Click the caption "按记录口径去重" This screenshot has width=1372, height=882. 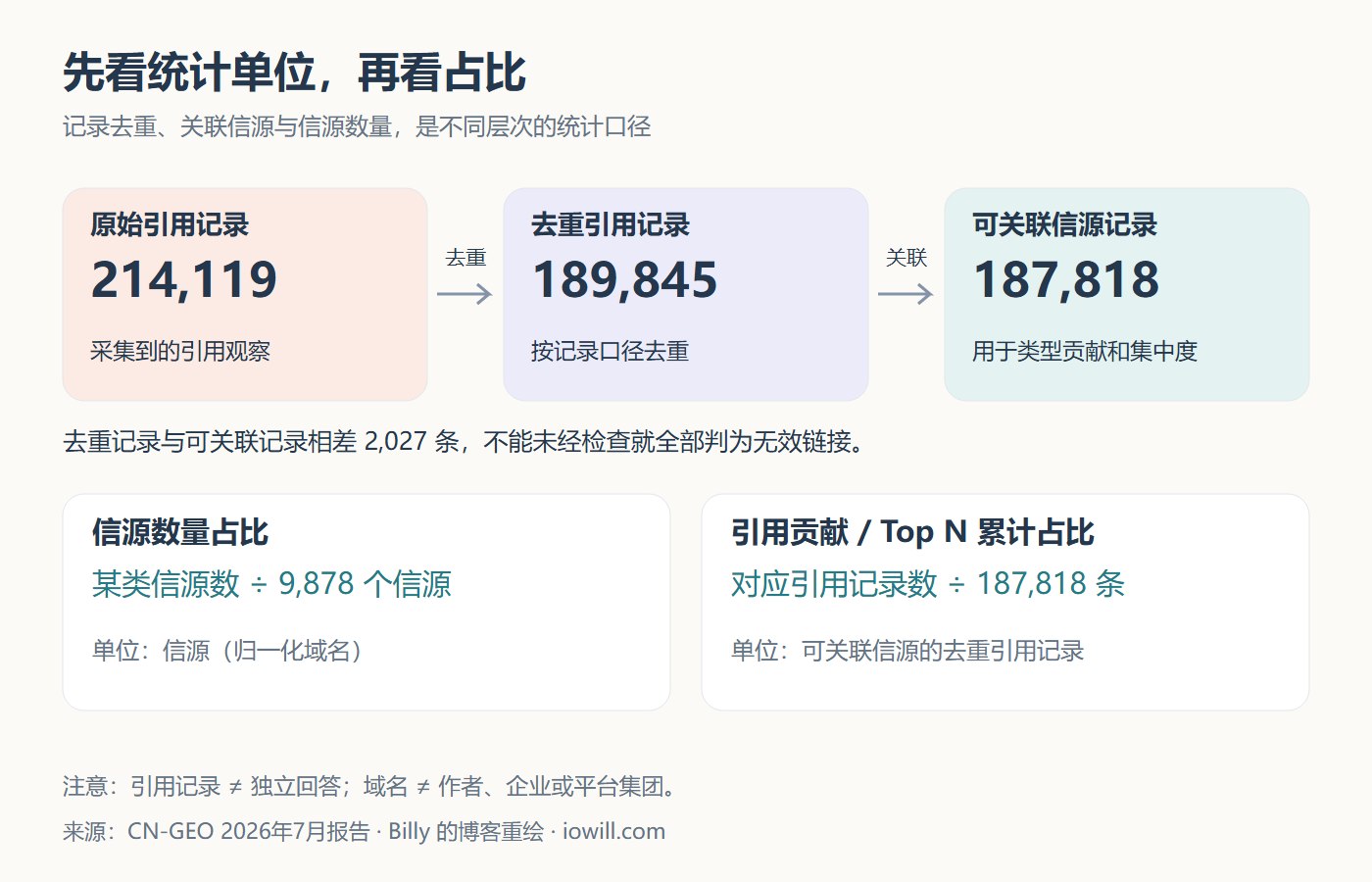click(610, 351)
